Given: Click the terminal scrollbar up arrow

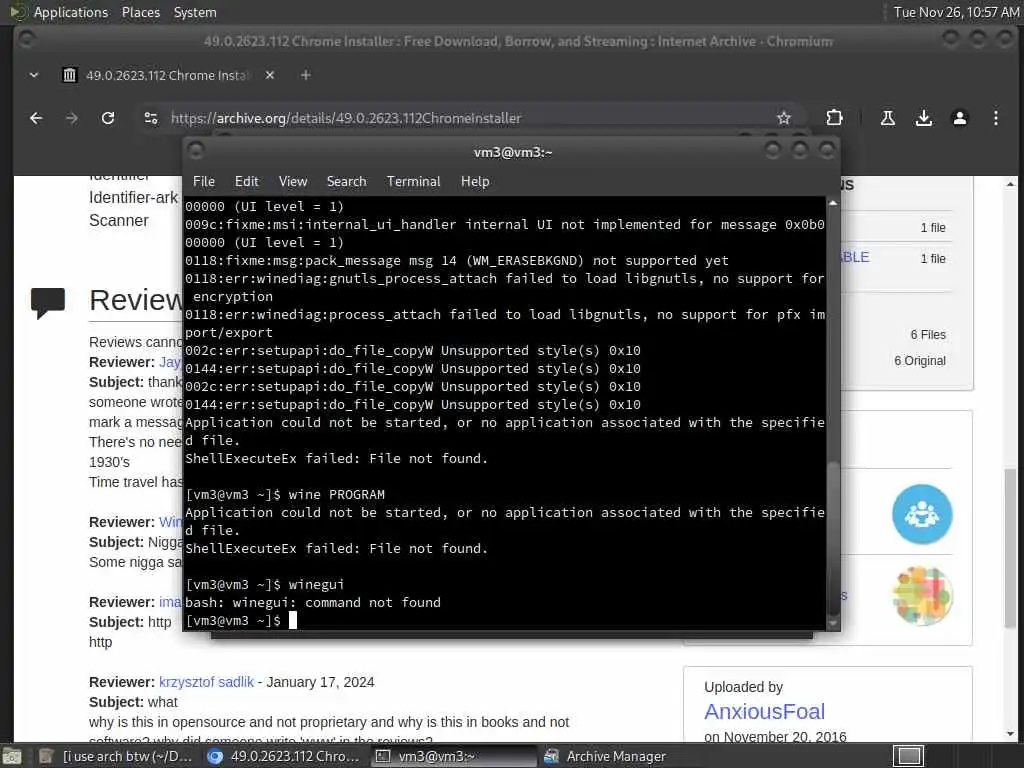Looking at the screenshot, I should (x=833, y=203).
